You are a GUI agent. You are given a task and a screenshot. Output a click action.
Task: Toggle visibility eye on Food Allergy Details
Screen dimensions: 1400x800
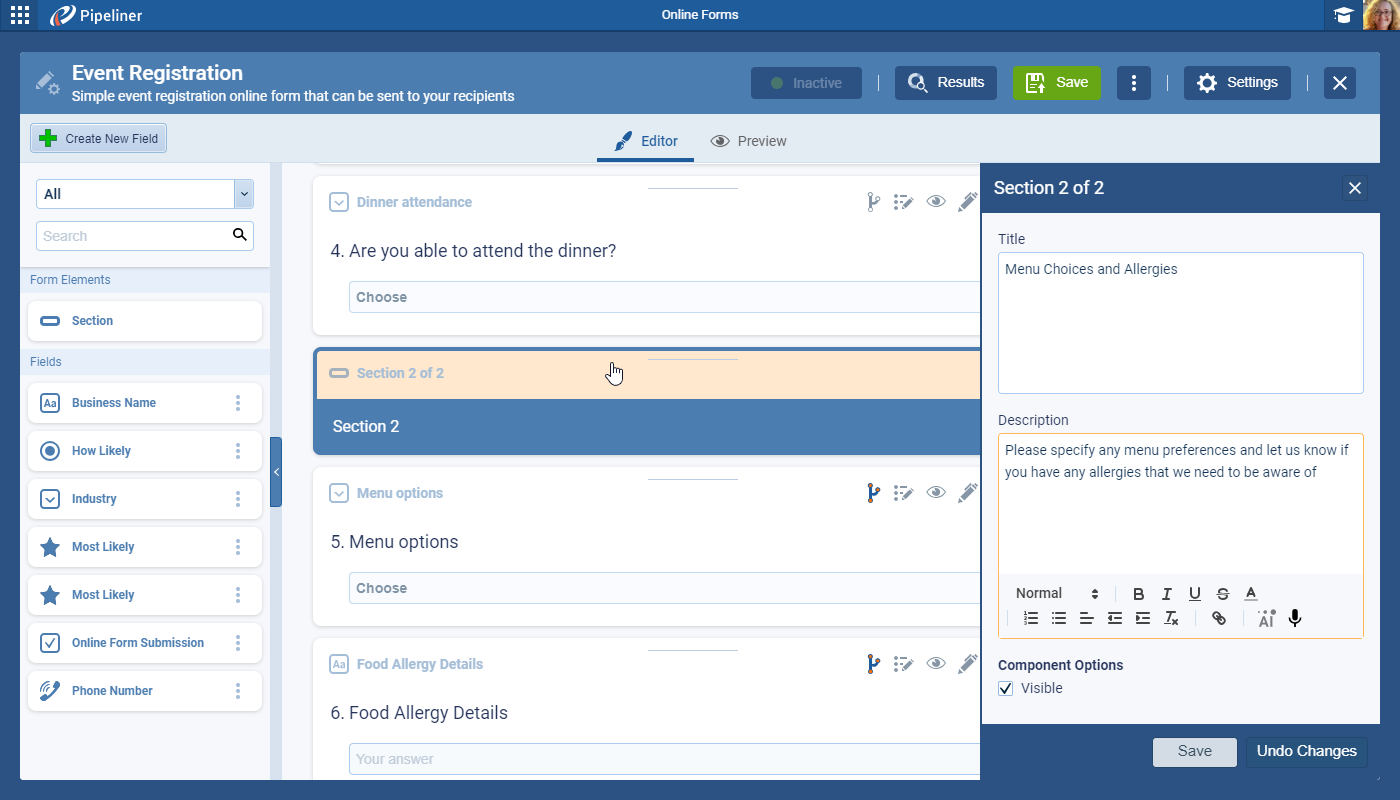pos(935,664)
